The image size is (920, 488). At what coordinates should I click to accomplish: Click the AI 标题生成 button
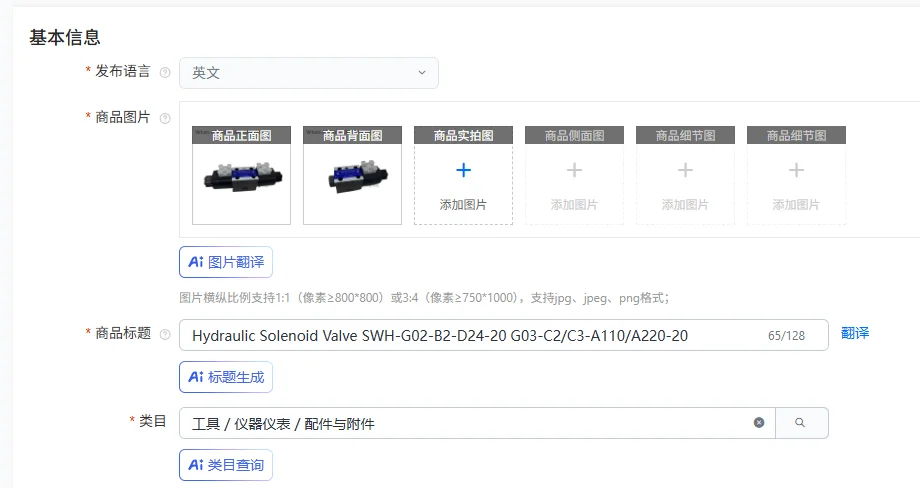click(226, 377)
